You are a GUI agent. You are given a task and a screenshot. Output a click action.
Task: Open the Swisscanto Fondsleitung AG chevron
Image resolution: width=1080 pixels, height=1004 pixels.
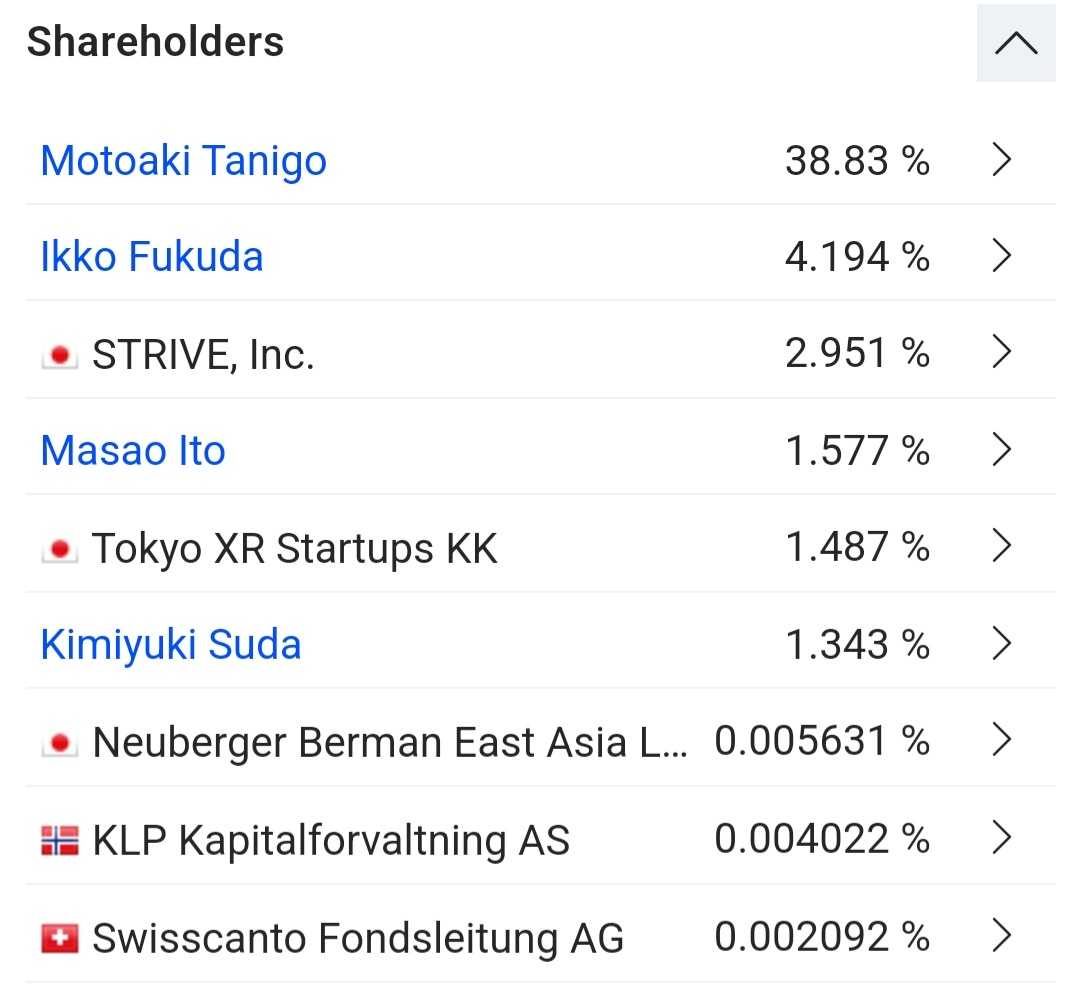pos(1002,936)
